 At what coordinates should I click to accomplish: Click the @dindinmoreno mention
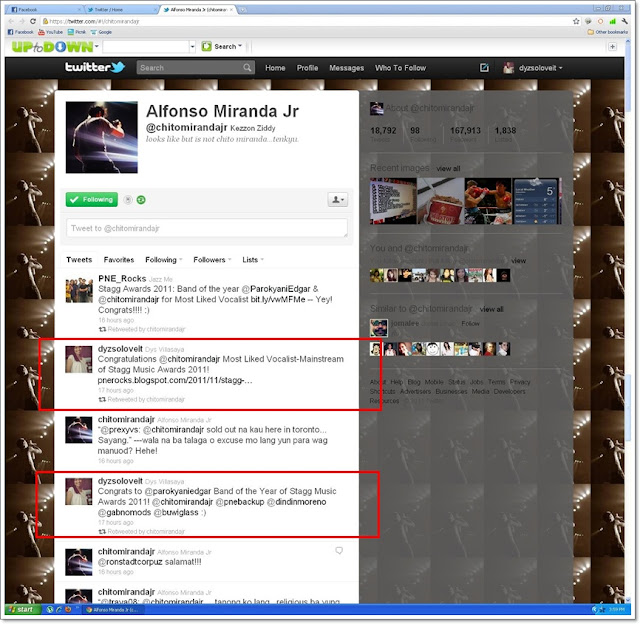[x=296, y=502]
